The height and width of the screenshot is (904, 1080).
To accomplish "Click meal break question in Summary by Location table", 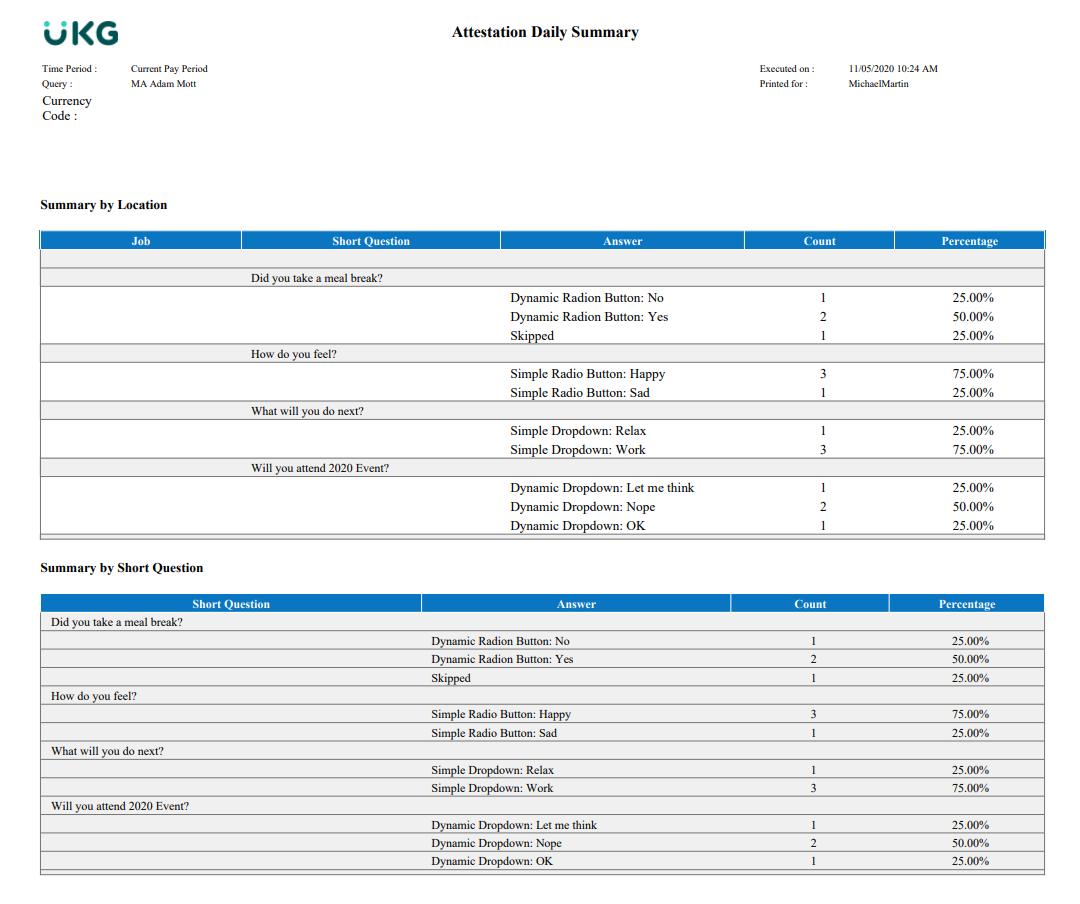I will (317, 278).
